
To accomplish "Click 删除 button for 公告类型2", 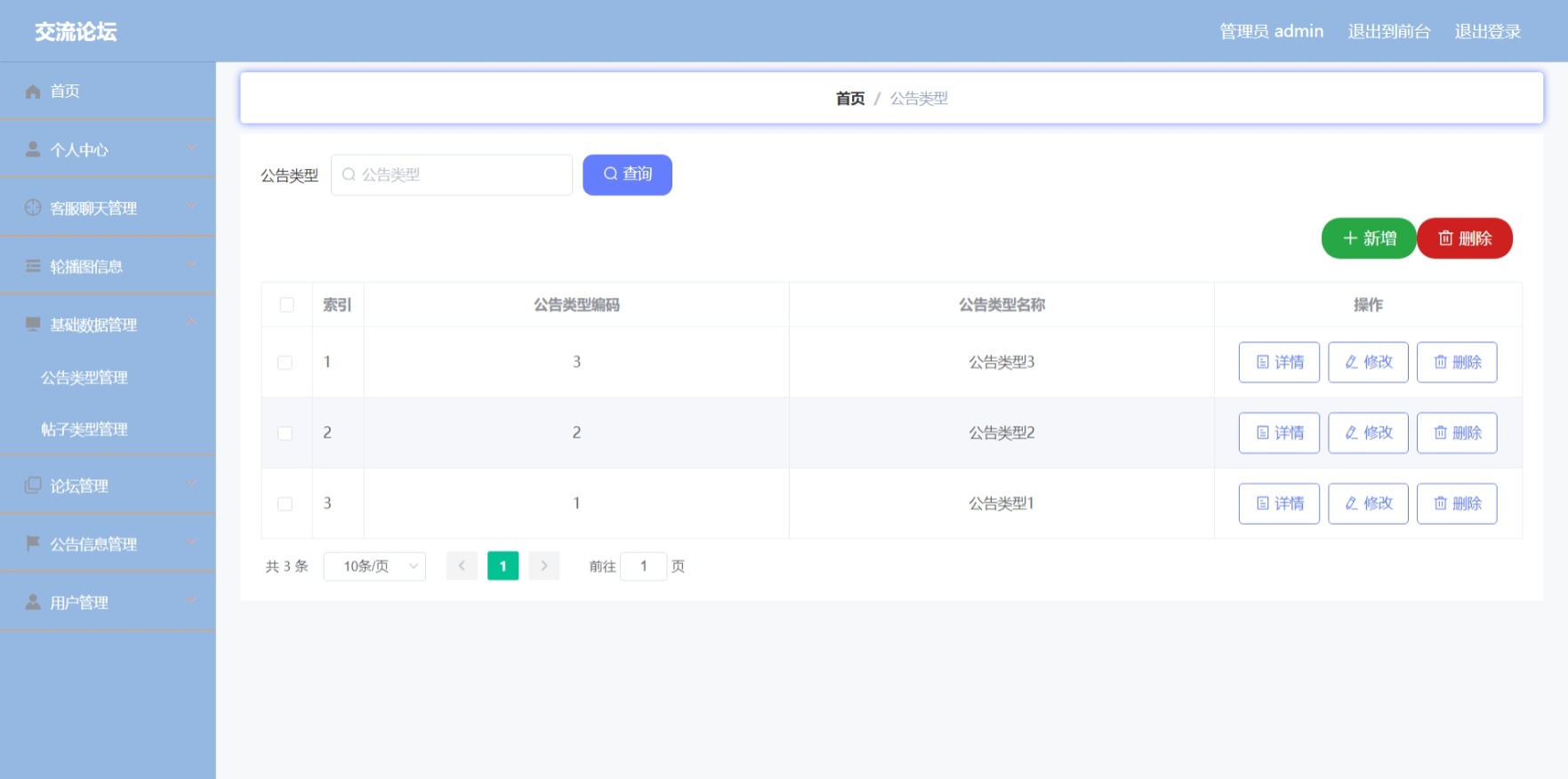I will [x=1457, y=432].
